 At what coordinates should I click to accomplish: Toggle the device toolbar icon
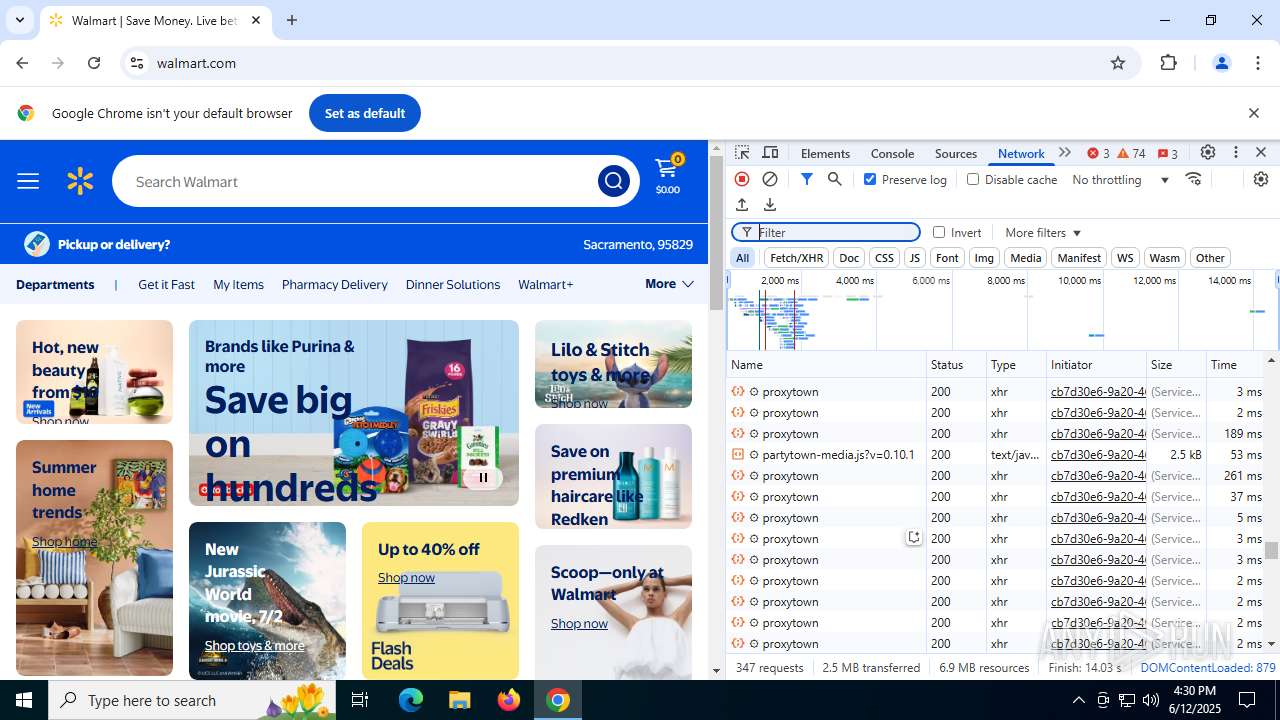pos(770,153)
